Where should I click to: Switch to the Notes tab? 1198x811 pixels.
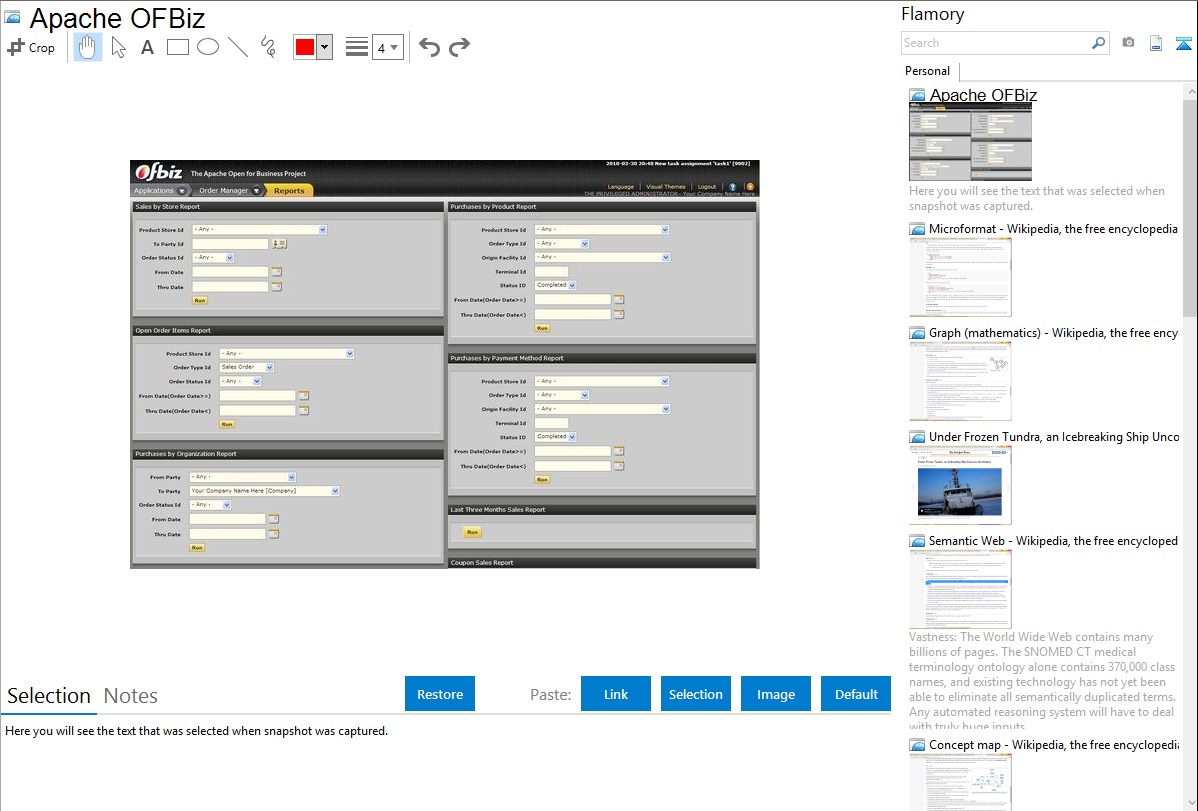pos(131,696)
